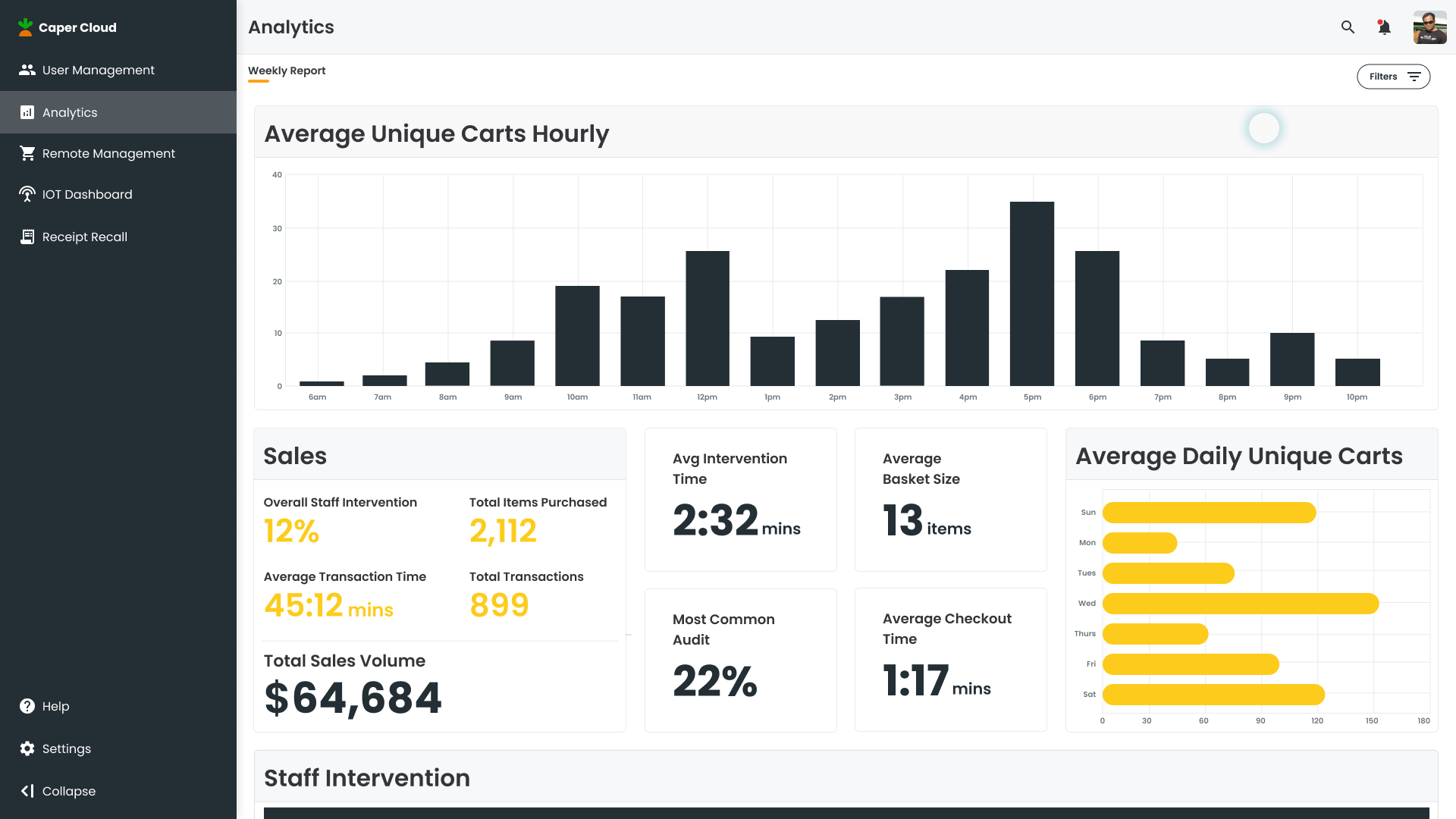The image size is (1456, 819).
Task: Click the Total Sales Volume amount
Action: click(353, 698)
